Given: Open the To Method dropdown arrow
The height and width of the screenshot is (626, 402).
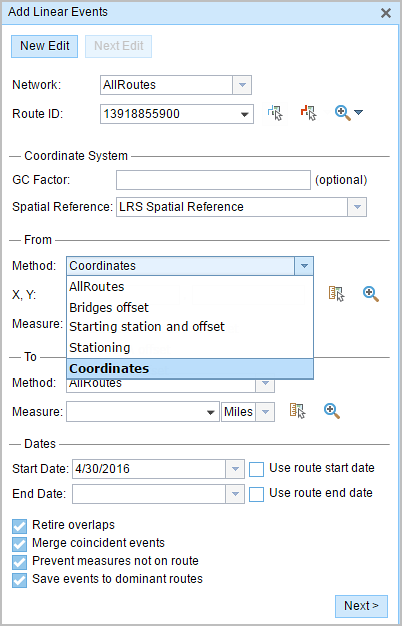Looking at the screenshot, I should (265, 386).
